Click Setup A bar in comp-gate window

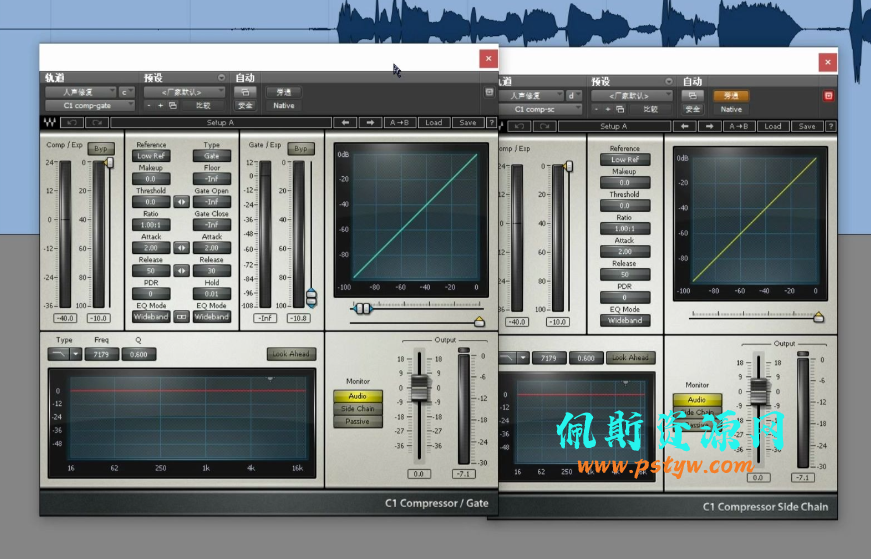(221, 123)
